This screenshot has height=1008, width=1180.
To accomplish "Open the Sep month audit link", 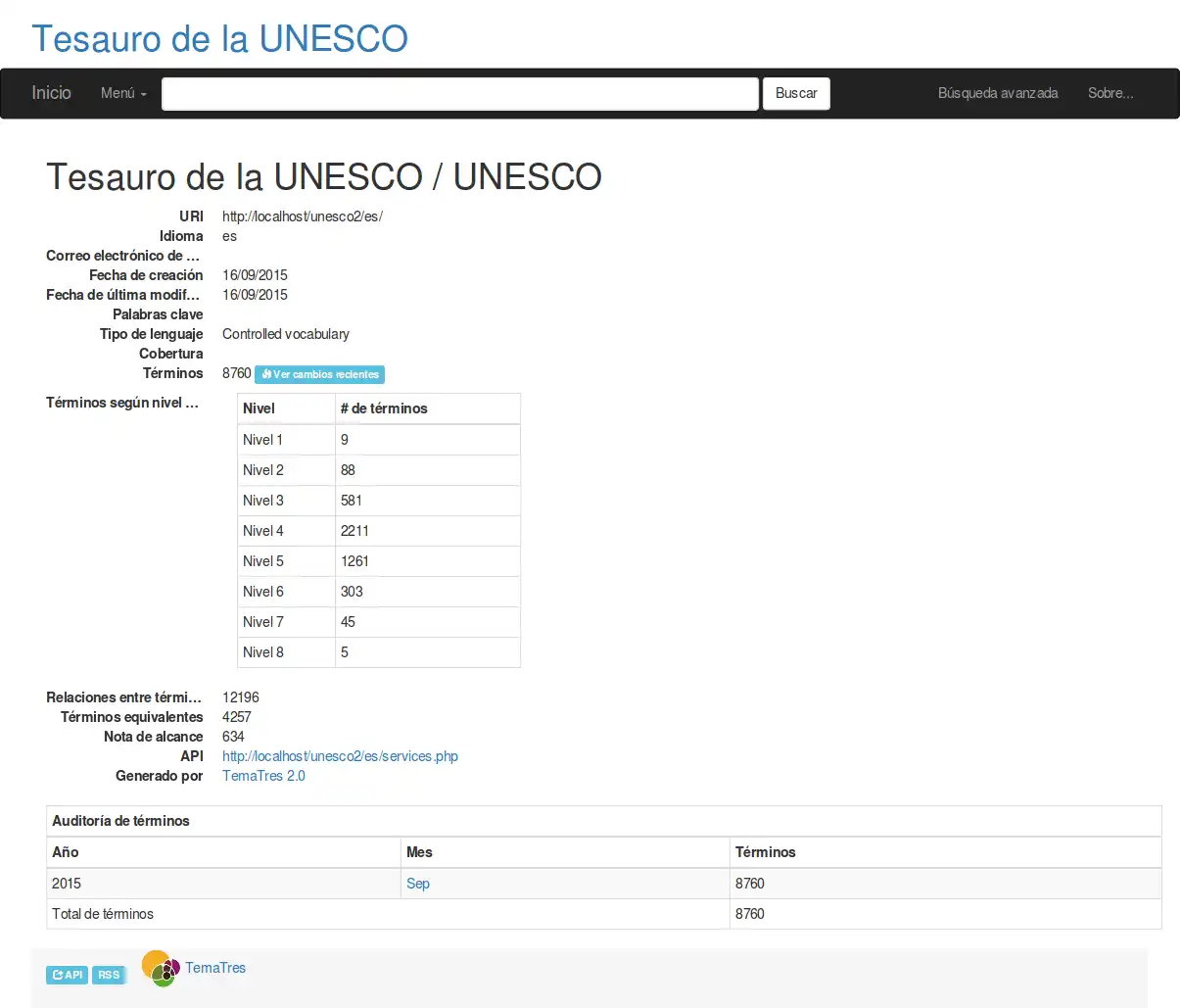I will click(418, 884).
